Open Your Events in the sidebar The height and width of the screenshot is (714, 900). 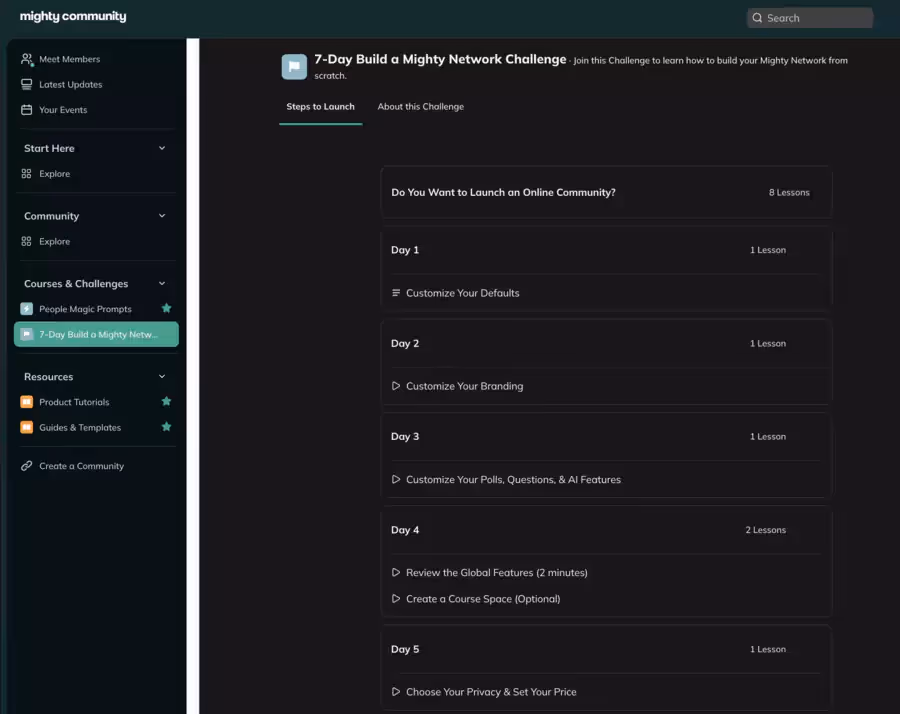(x=96, y=110)
